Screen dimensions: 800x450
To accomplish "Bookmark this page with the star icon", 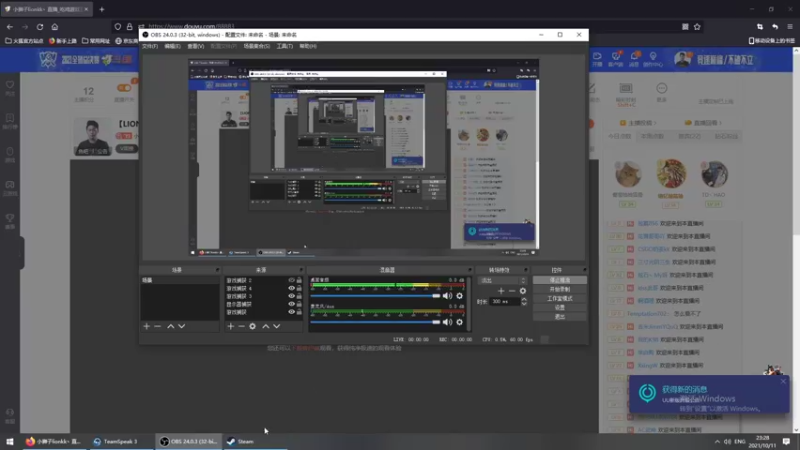I will tap(697, 27).
